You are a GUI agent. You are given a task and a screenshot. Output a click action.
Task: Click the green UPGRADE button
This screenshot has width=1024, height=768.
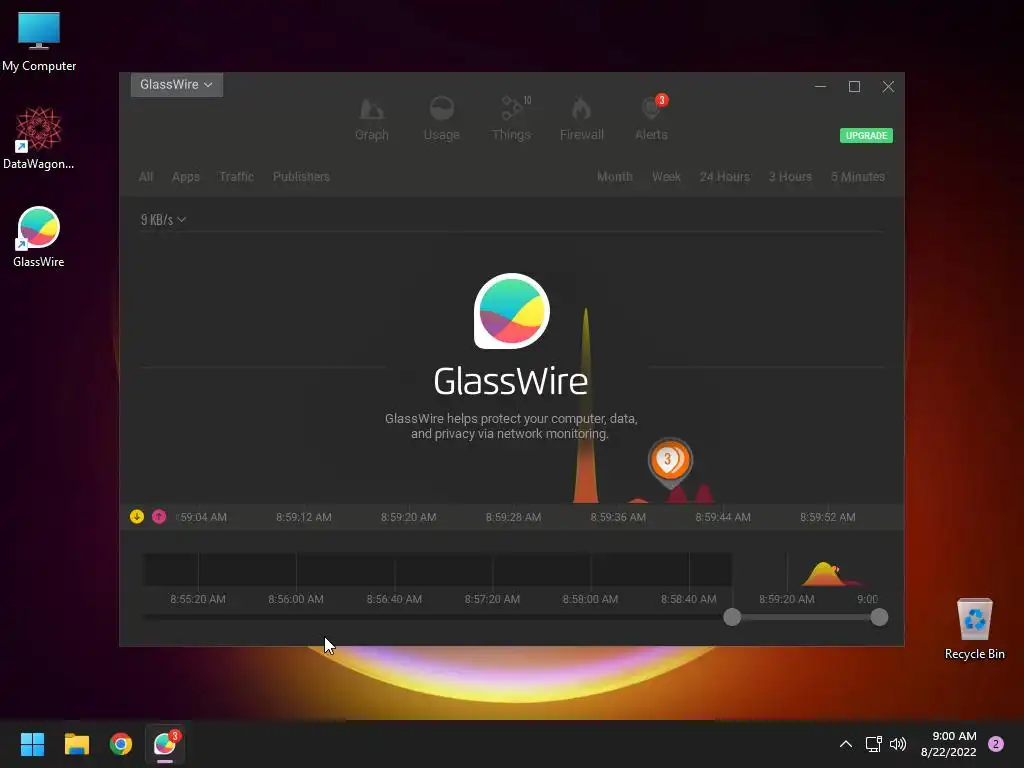click(x=866, y=136)
